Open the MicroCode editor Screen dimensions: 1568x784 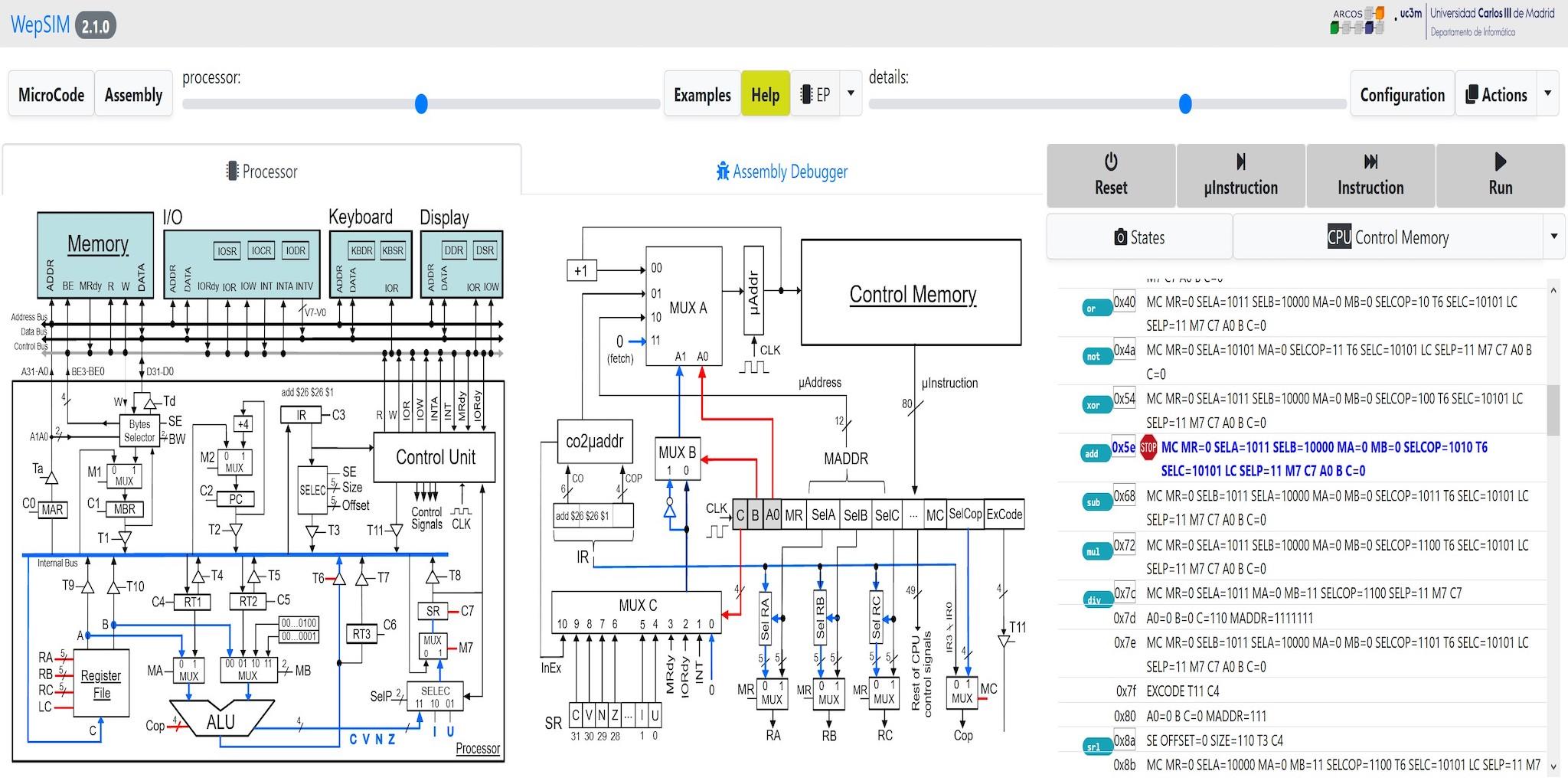(x=51, y=94)
